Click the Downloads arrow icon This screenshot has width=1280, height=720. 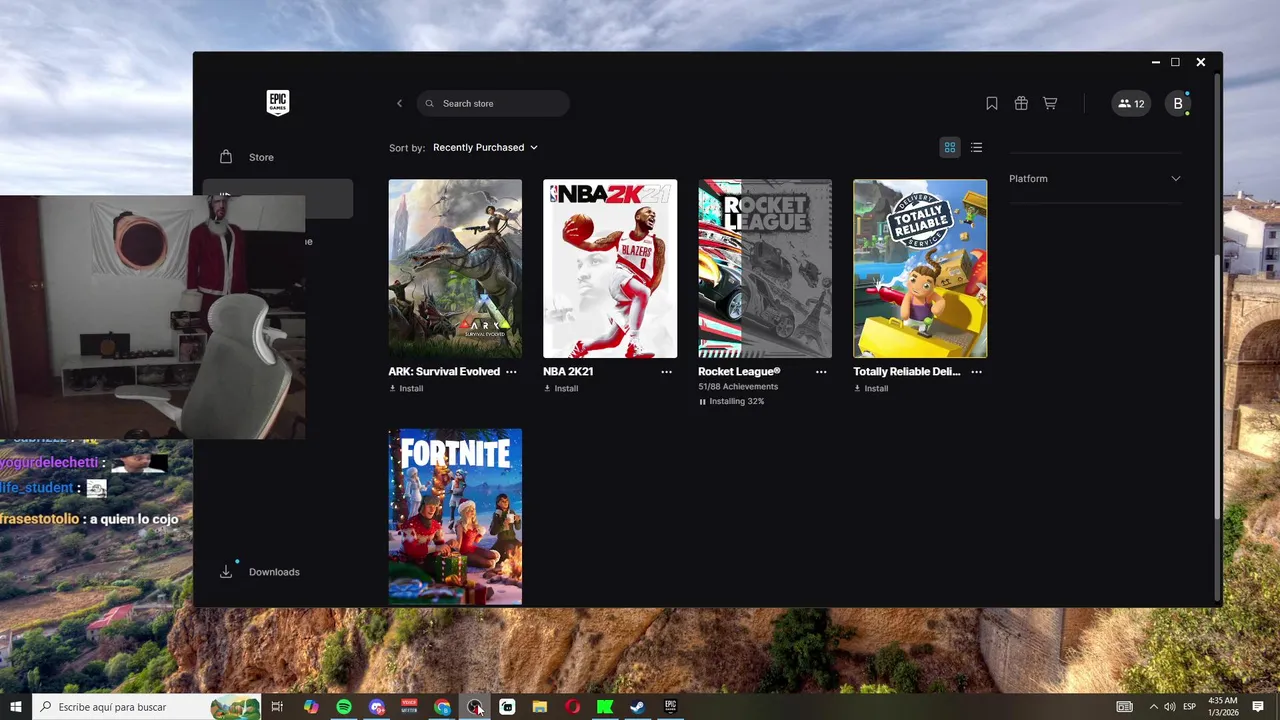[226, 572]
